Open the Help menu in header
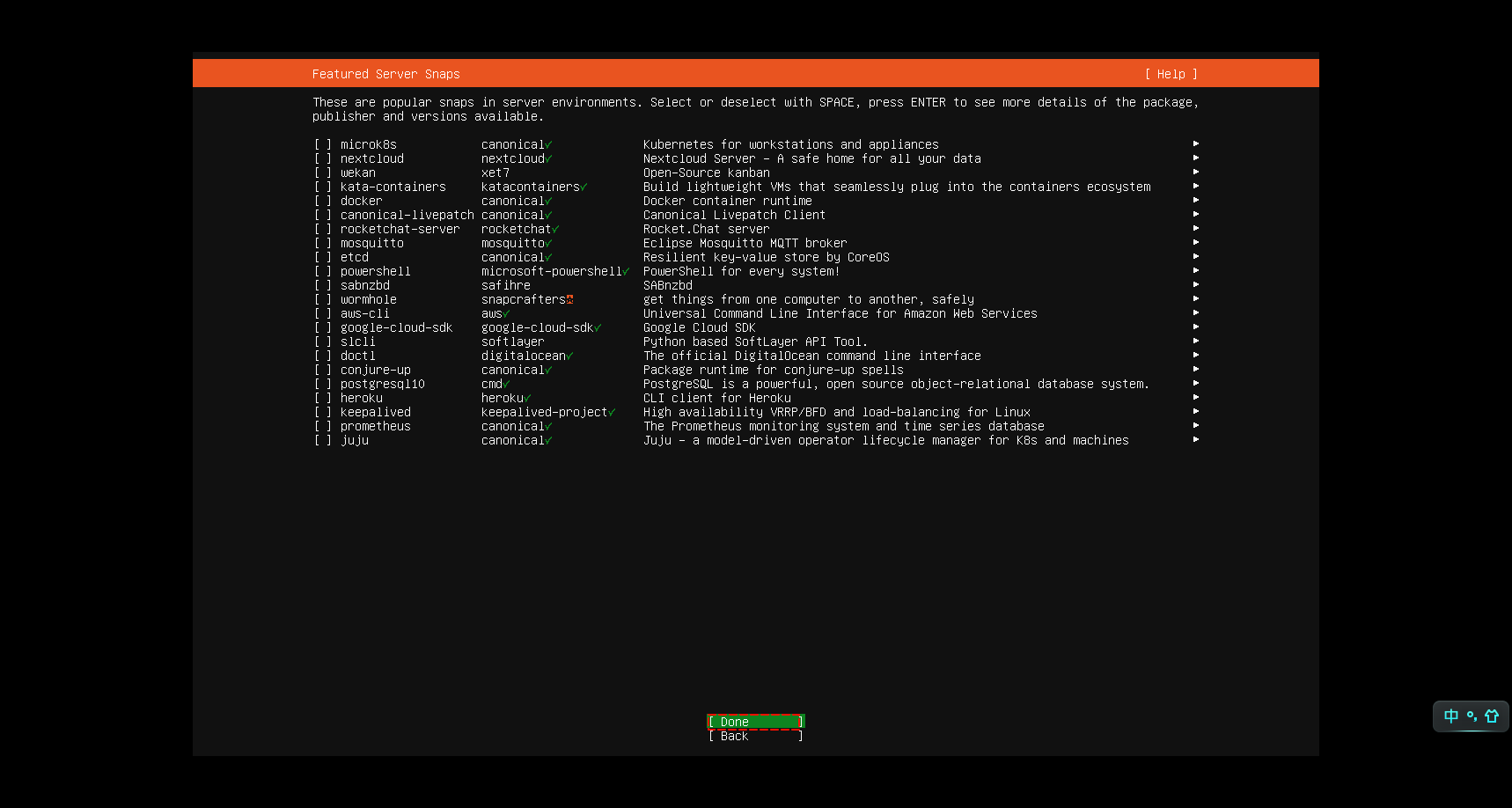The height and width of the screenshot is (808, 1512). [1171, 74]
